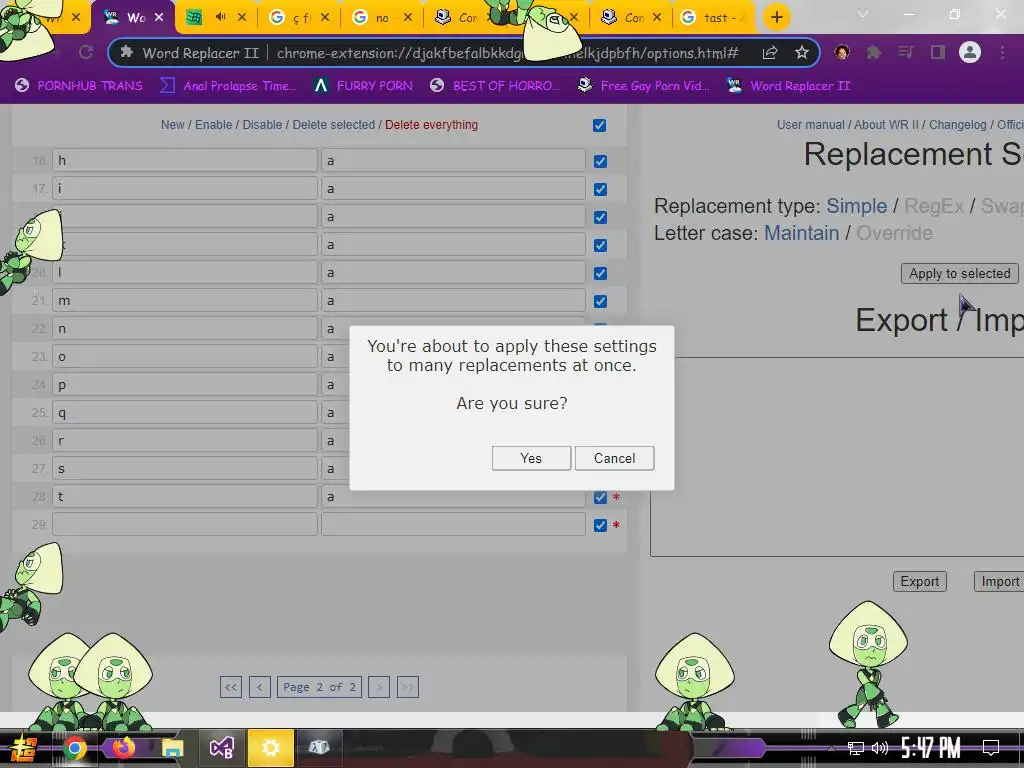
Task: Open Visual Studio from the taskbar
Action: coord(221,748)
